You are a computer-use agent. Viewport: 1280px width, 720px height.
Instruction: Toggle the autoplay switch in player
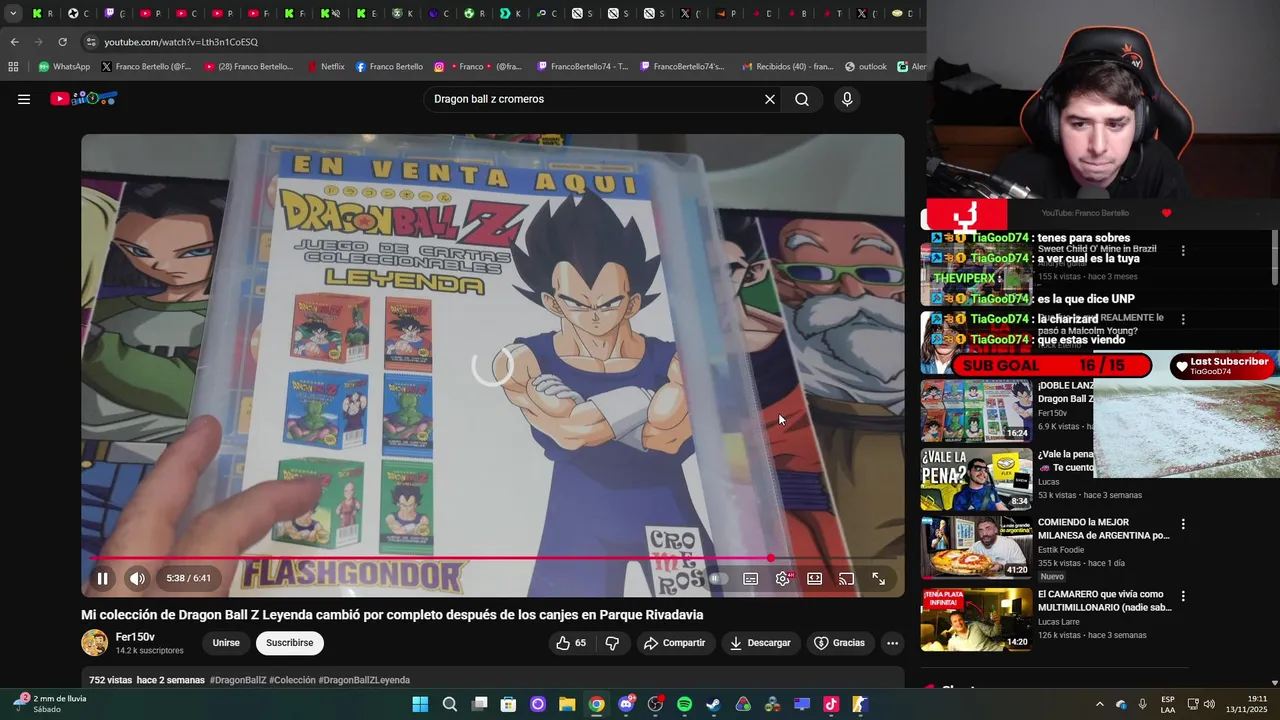[x=719, y=578]
